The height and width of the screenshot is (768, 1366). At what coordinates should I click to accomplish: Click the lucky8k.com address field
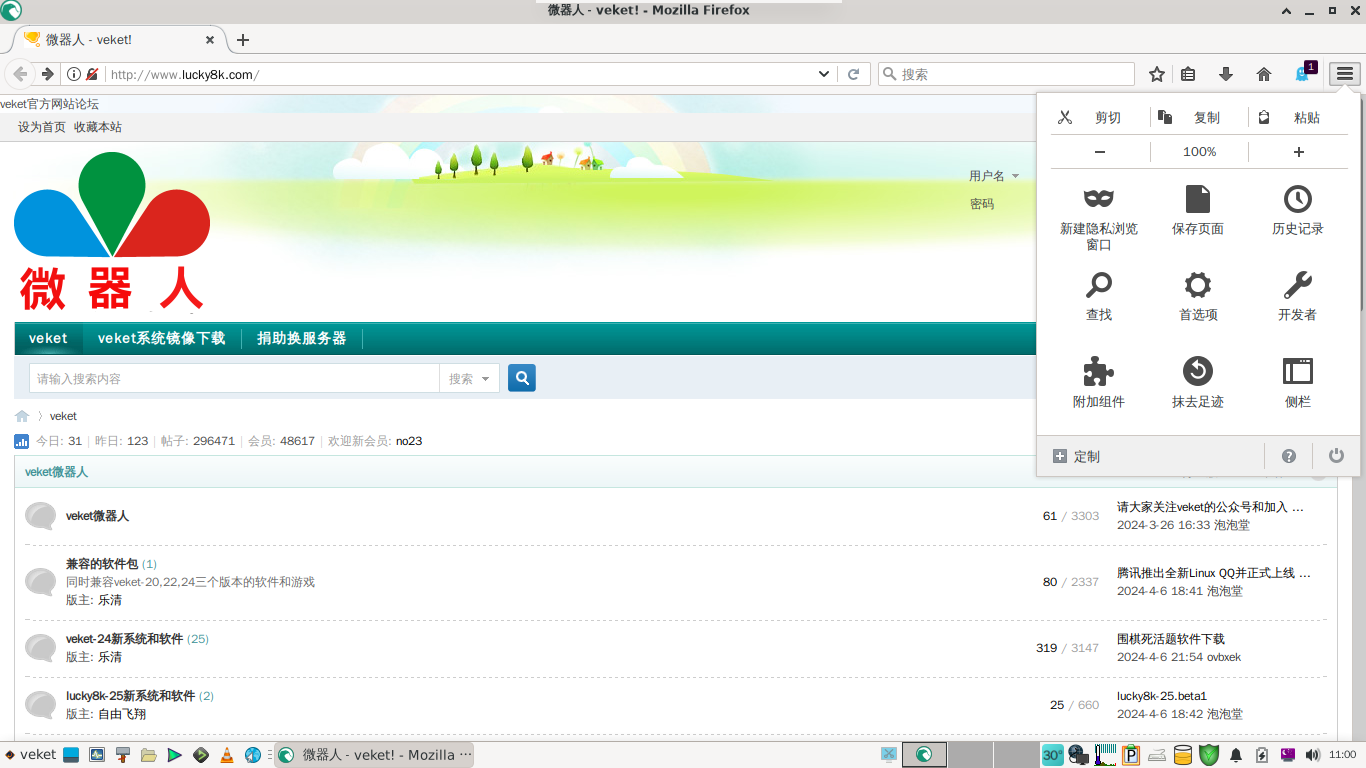point(458,74)
